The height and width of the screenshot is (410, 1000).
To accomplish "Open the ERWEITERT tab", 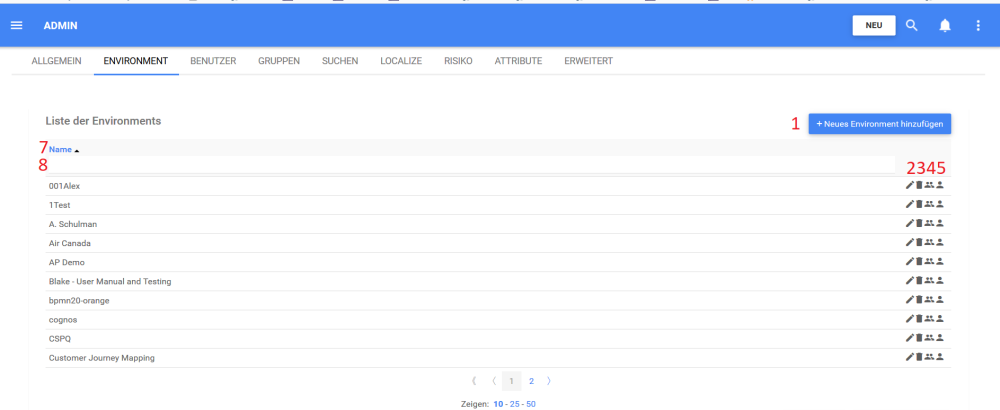I will (x=588, y=61).
